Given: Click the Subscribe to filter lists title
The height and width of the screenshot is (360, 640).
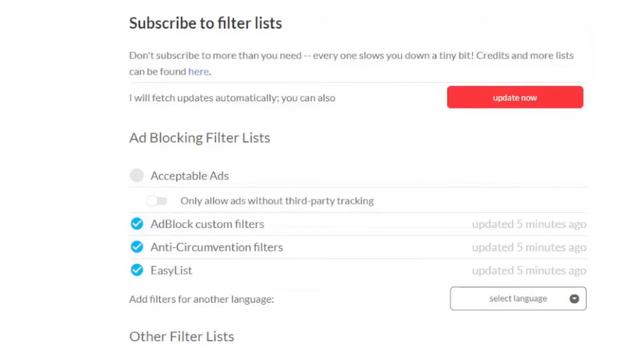Looking at the screenshot, I should [205, 23].
